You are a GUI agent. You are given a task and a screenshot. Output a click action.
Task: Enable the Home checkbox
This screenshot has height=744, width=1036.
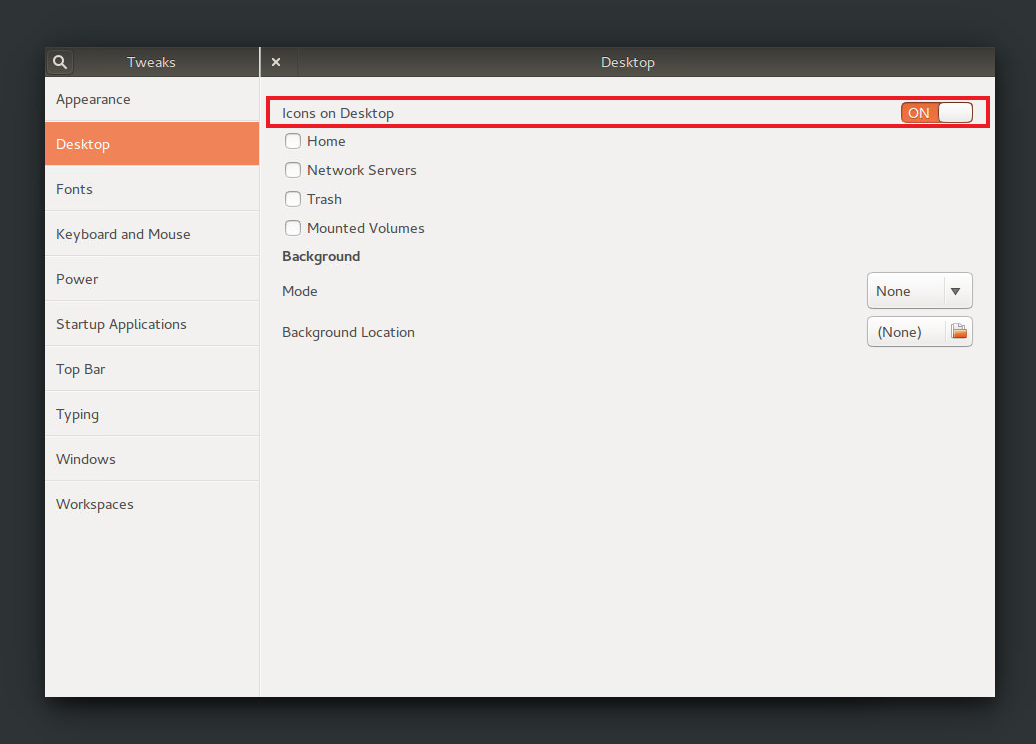(293, 141)
